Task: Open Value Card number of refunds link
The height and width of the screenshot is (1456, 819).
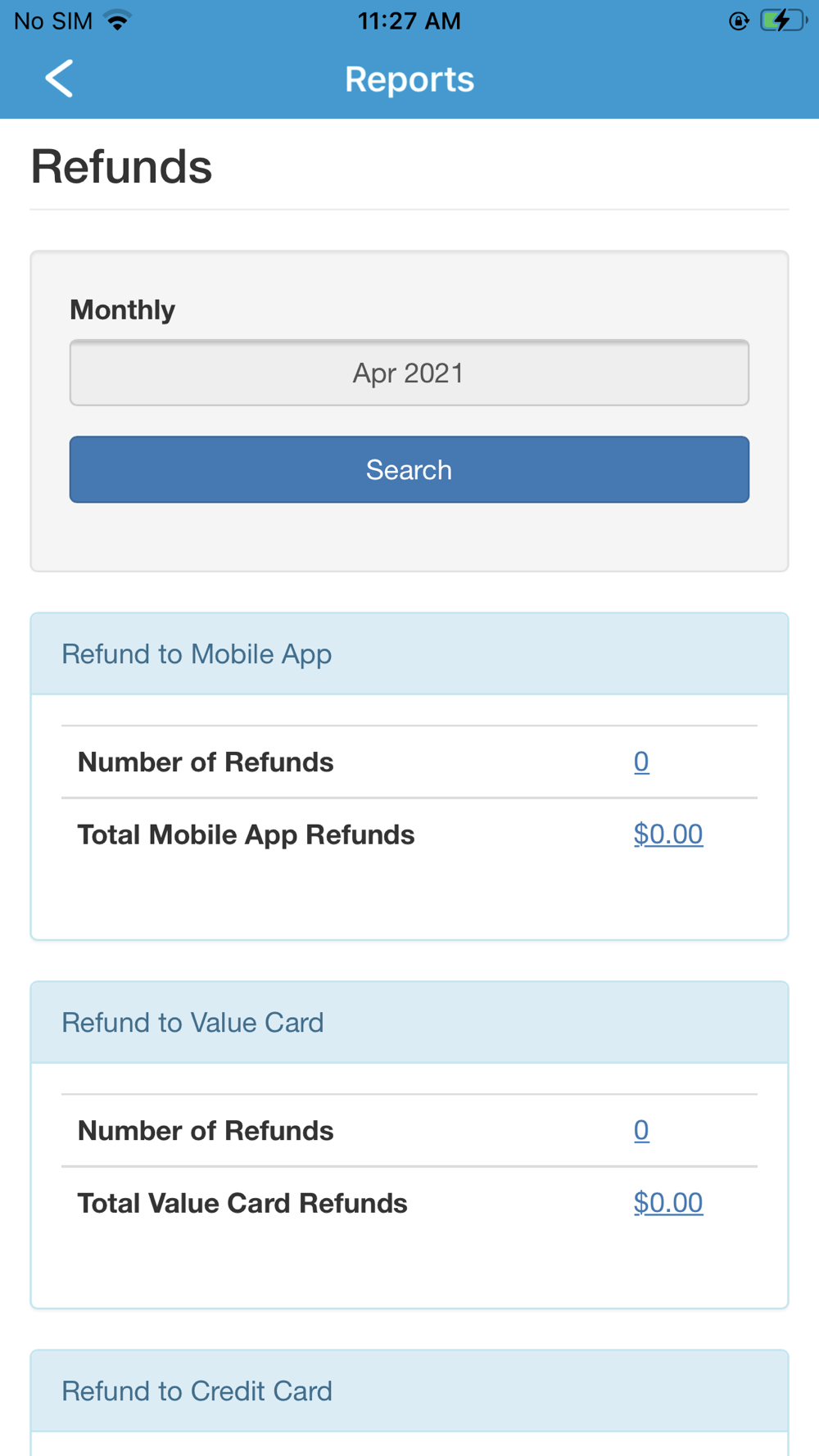Action: (x=641, y=1130)
